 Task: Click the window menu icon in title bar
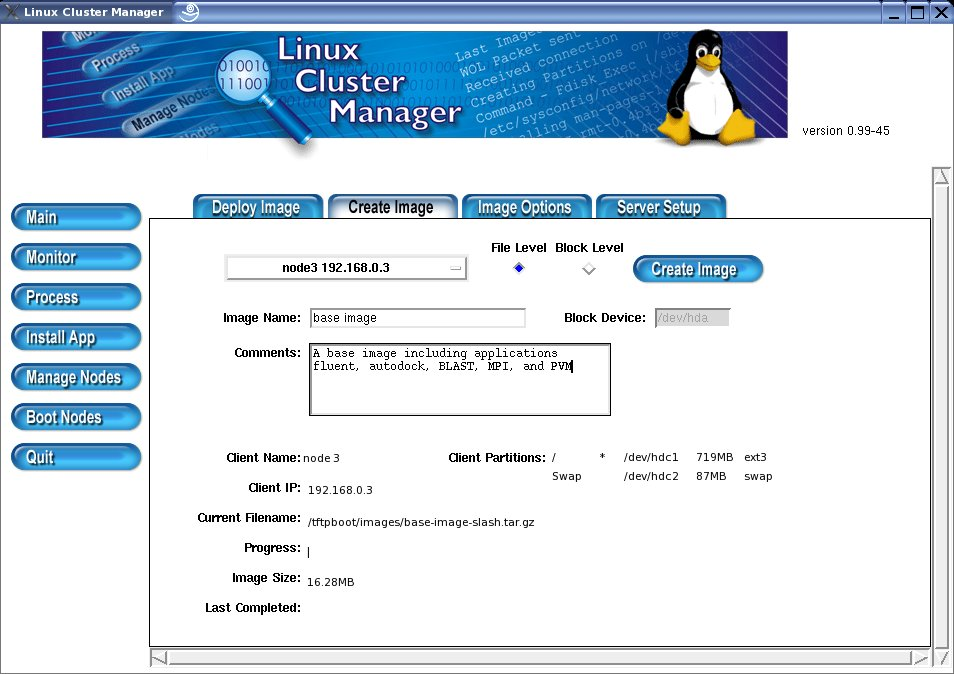(11, 12)
